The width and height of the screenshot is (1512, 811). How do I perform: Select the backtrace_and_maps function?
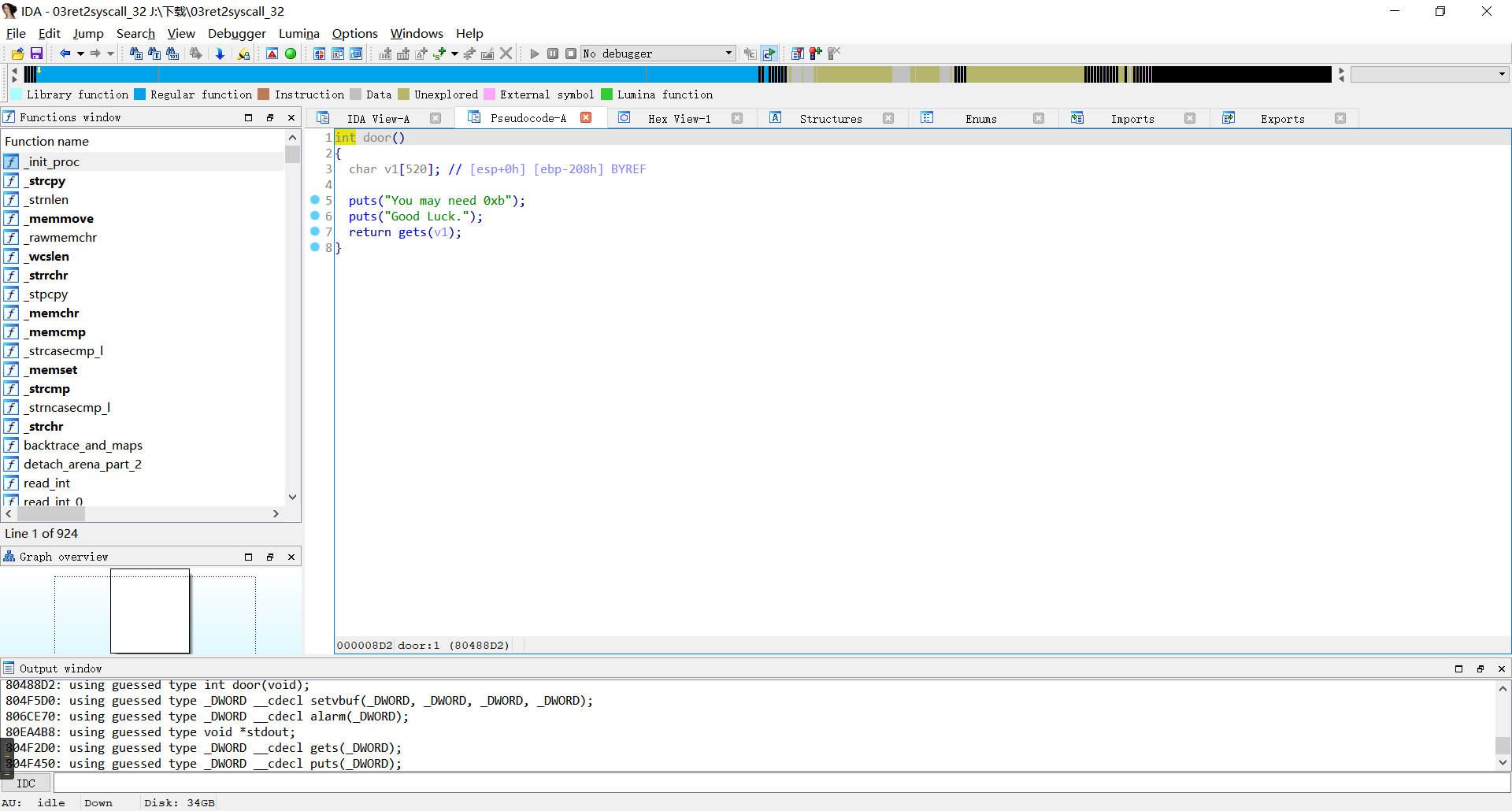[x=83, y=446]
